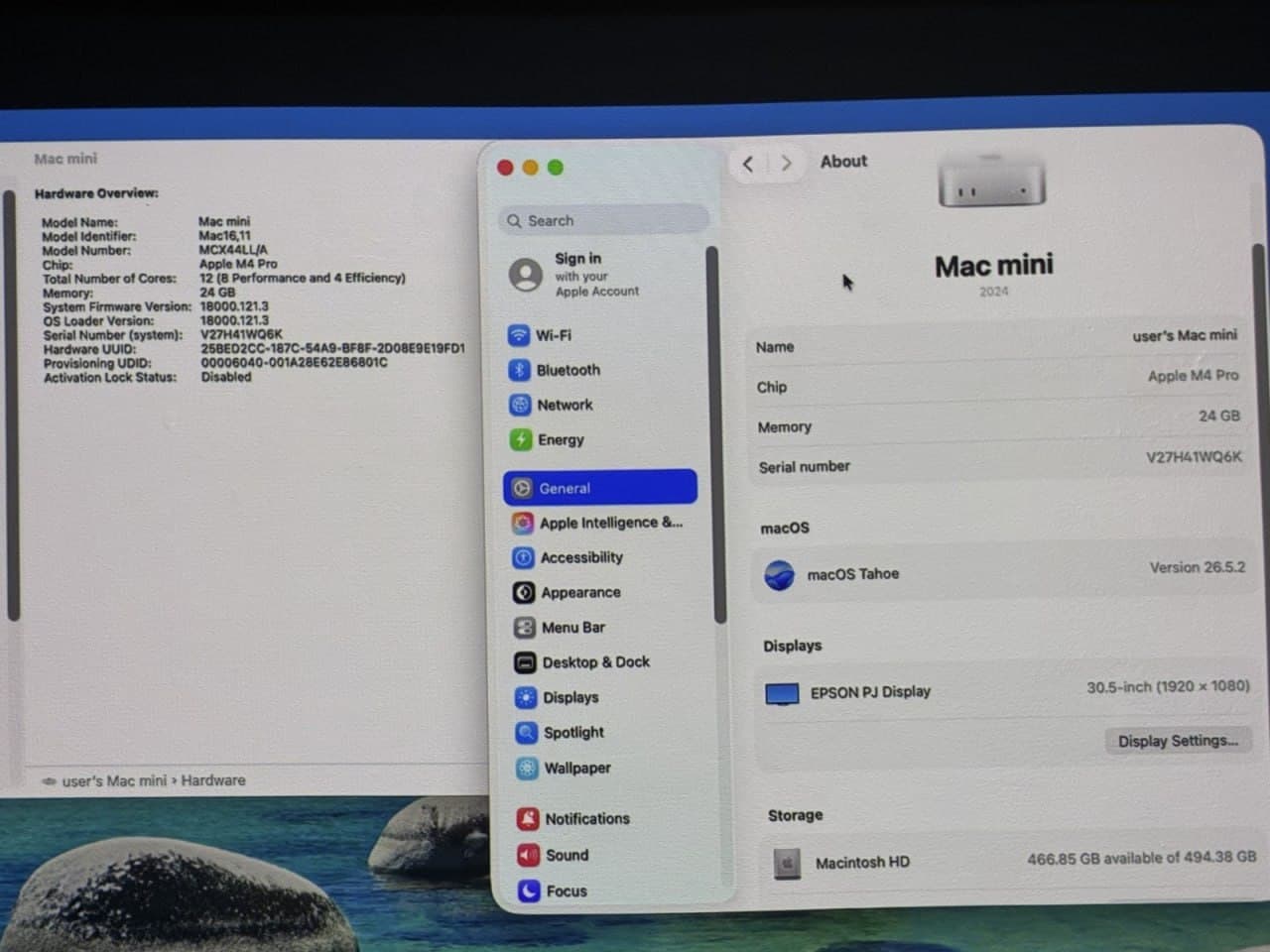Click Version 26.5.2 text
The height and width of the screenshot is (952, 1270).
coord(1198,568)
